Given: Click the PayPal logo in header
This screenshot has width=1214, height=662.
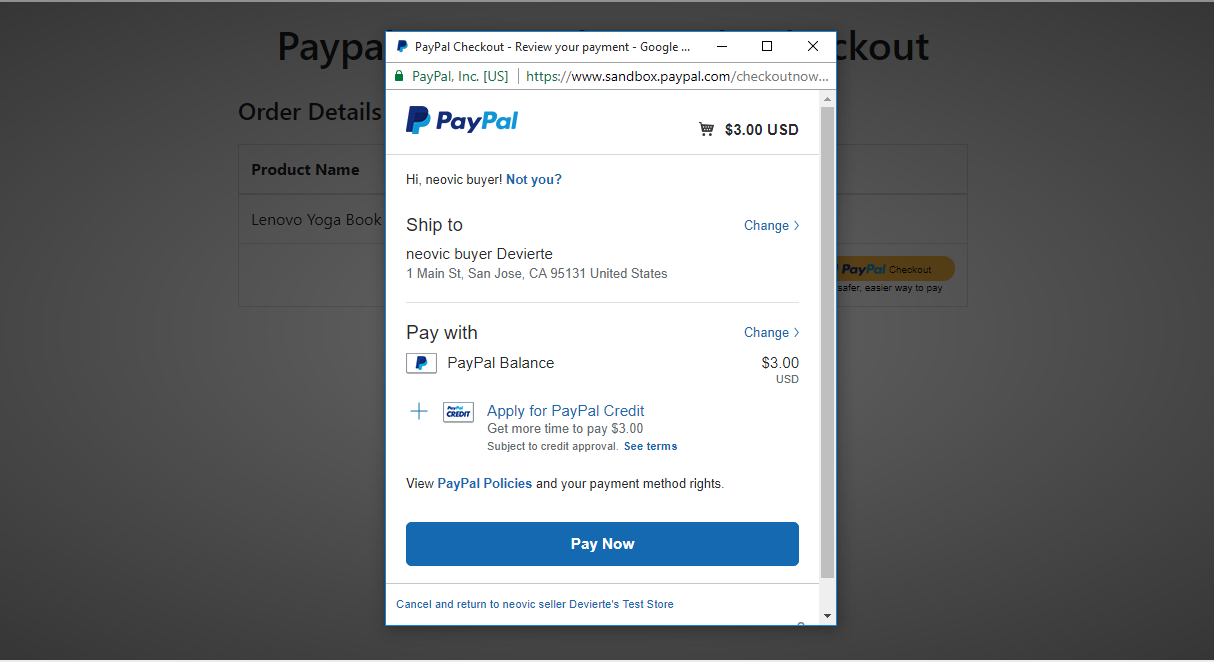Looking at the screenshot, I should (462, 121).
